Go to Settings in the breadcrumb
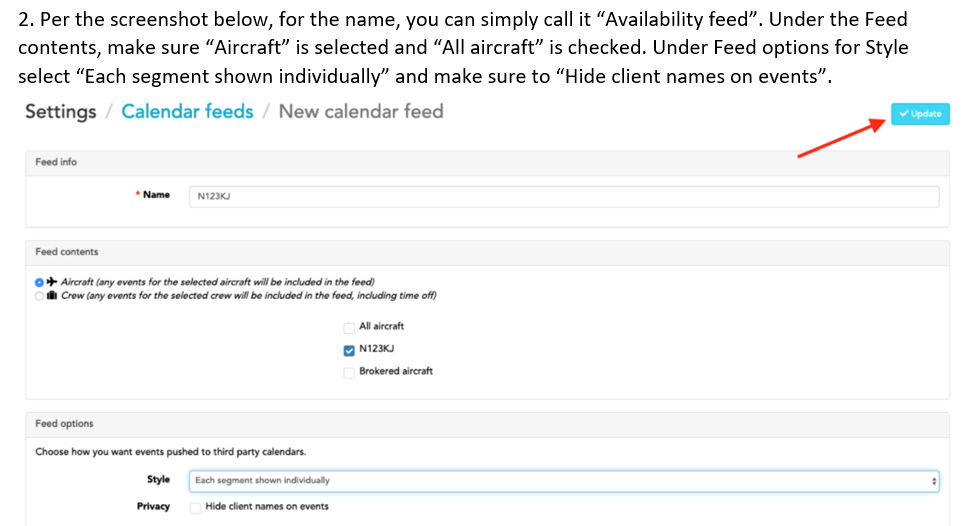974x526 pixels. [x=60, y=112]
